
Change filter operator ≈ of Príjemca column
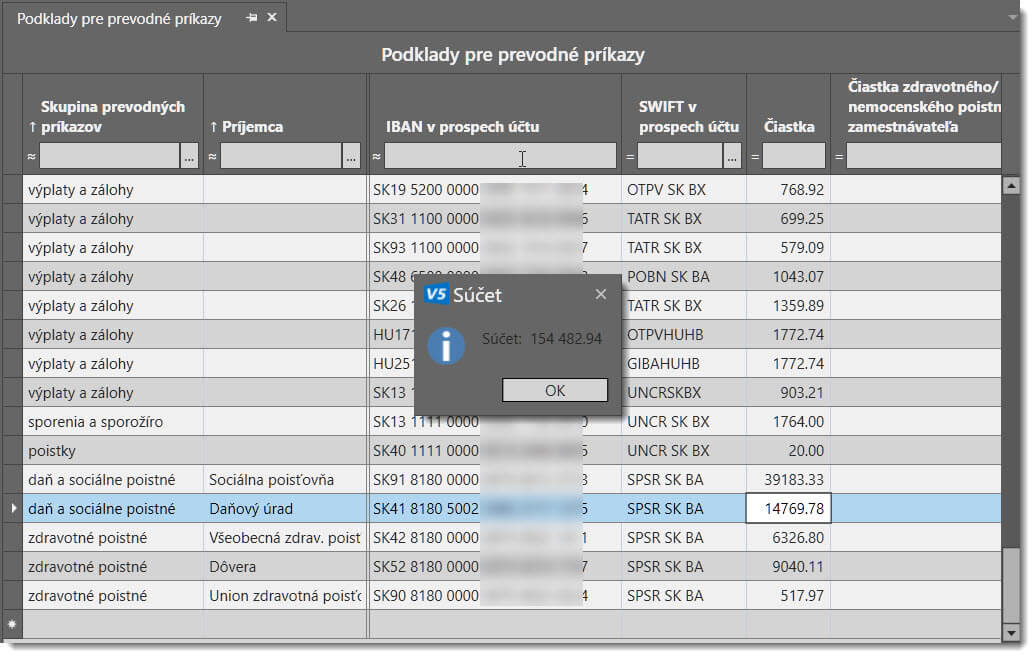click(x=213, y=157)
